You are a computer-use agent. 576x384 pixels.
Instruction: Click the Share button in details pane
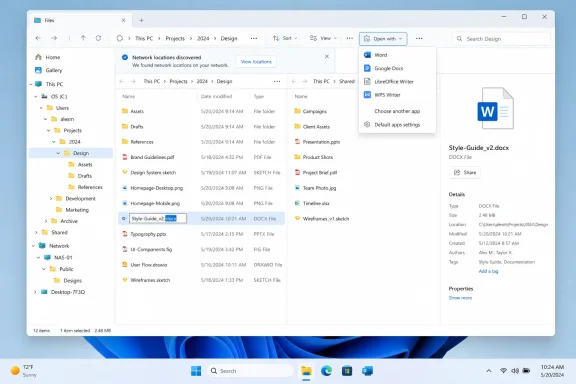coord(465,173)
